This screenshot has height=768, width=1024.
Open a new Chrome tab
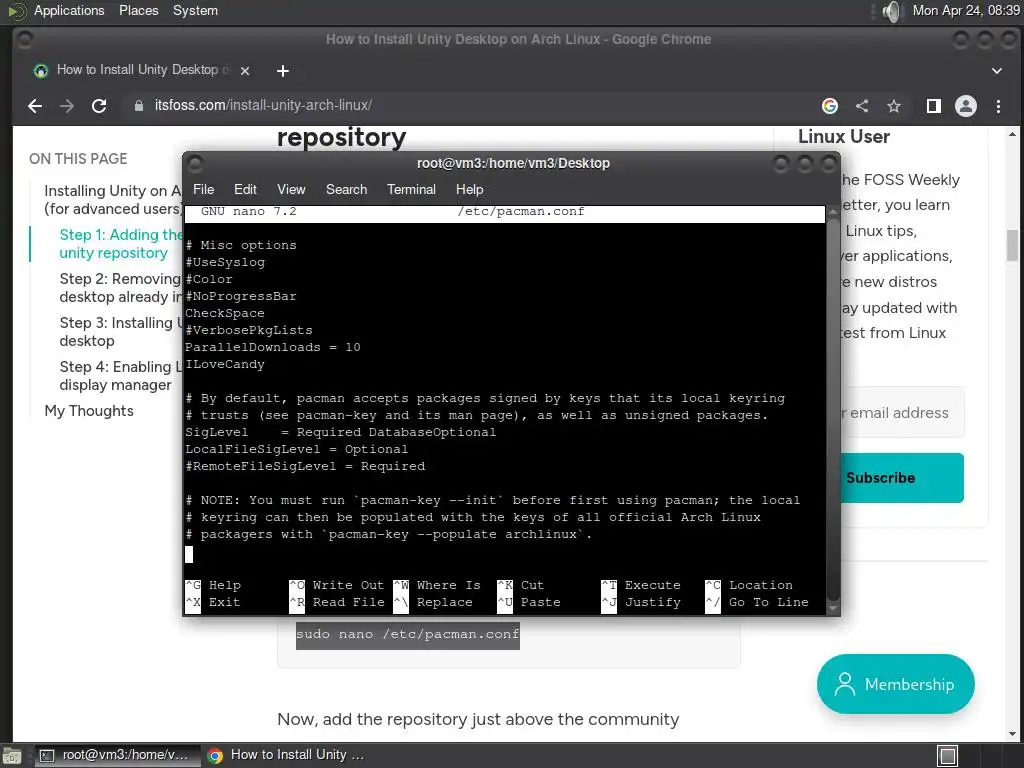(283, 71)
